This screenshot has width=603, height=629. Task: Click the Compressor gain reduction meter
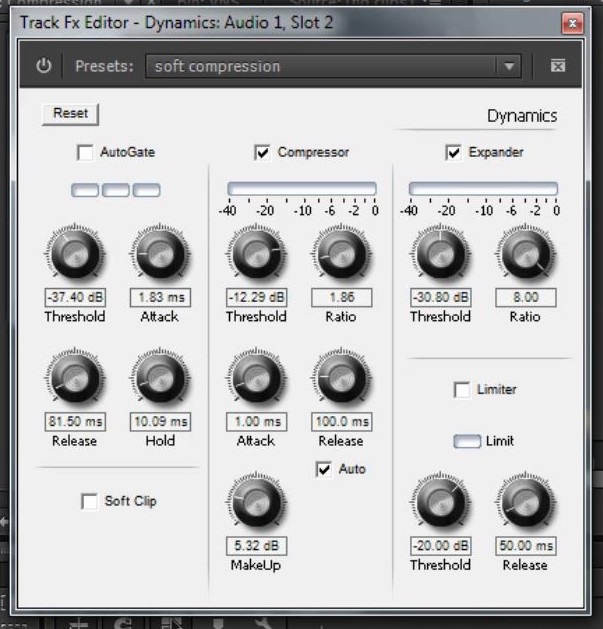click(x=302, y=189)
